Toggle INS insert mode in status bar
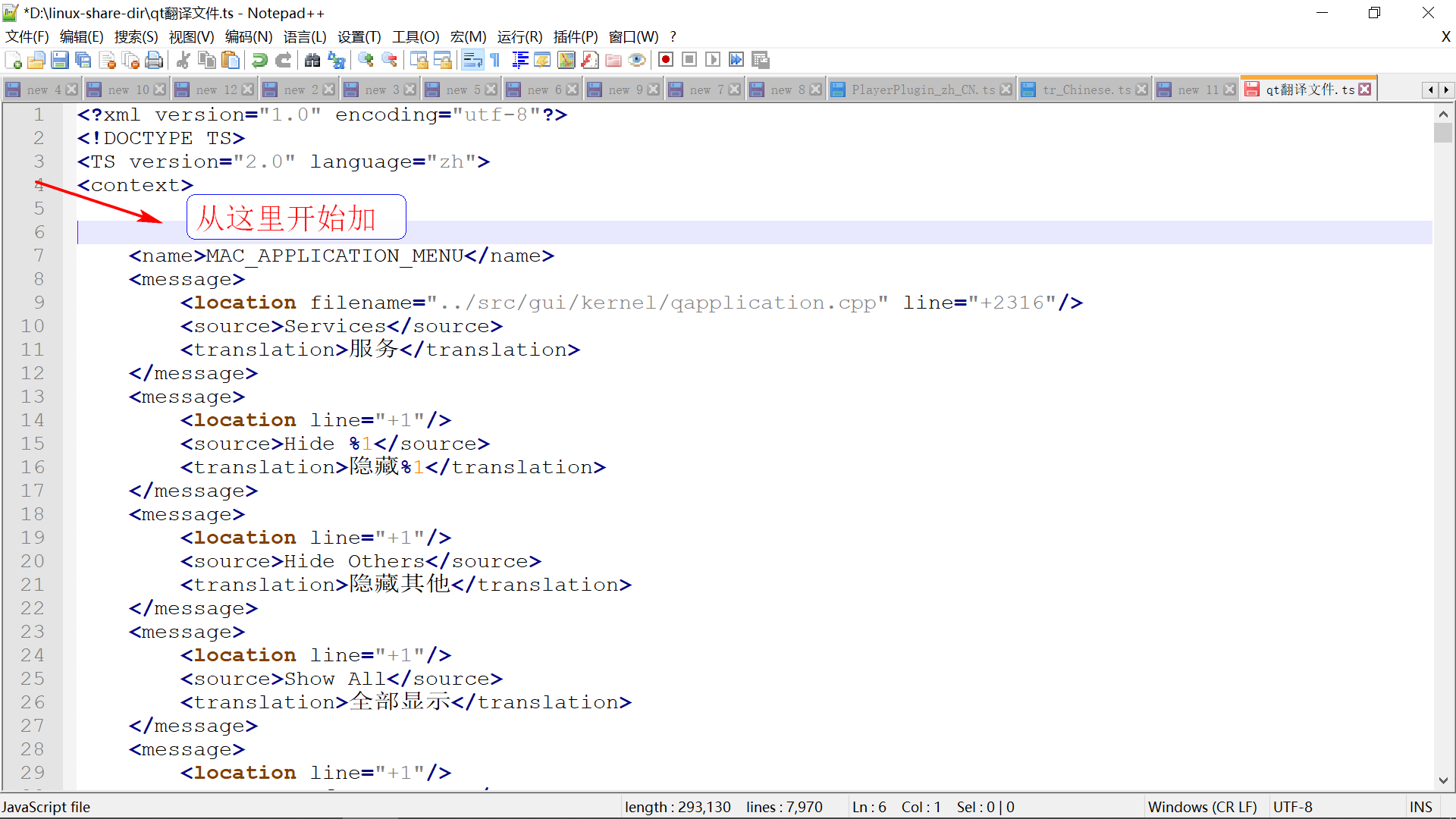Image resolution: width=1456 pixels, height=819 pixels. click(x=1420, y=807)
